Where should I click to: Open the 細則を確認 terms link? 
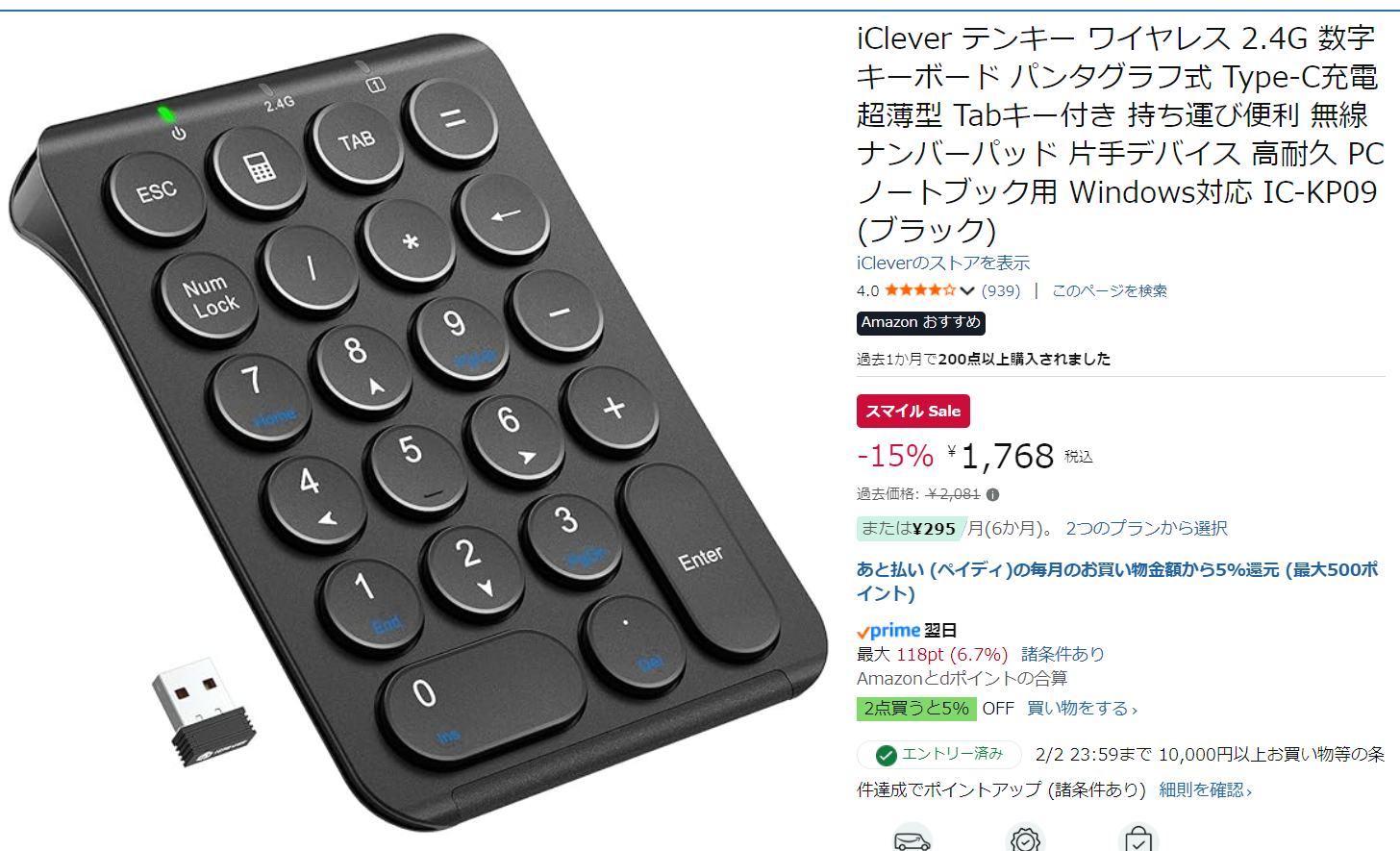1205,789
